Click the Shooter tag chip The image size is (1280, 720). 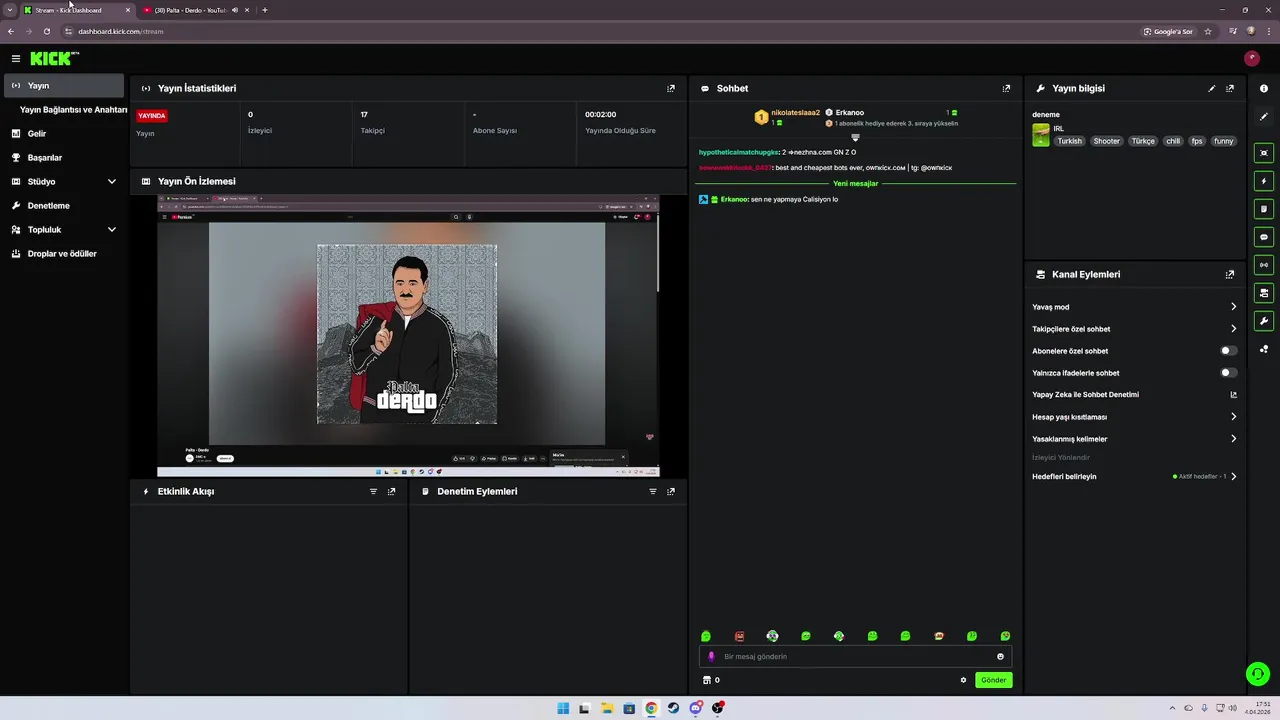(x=1107, y=142)
